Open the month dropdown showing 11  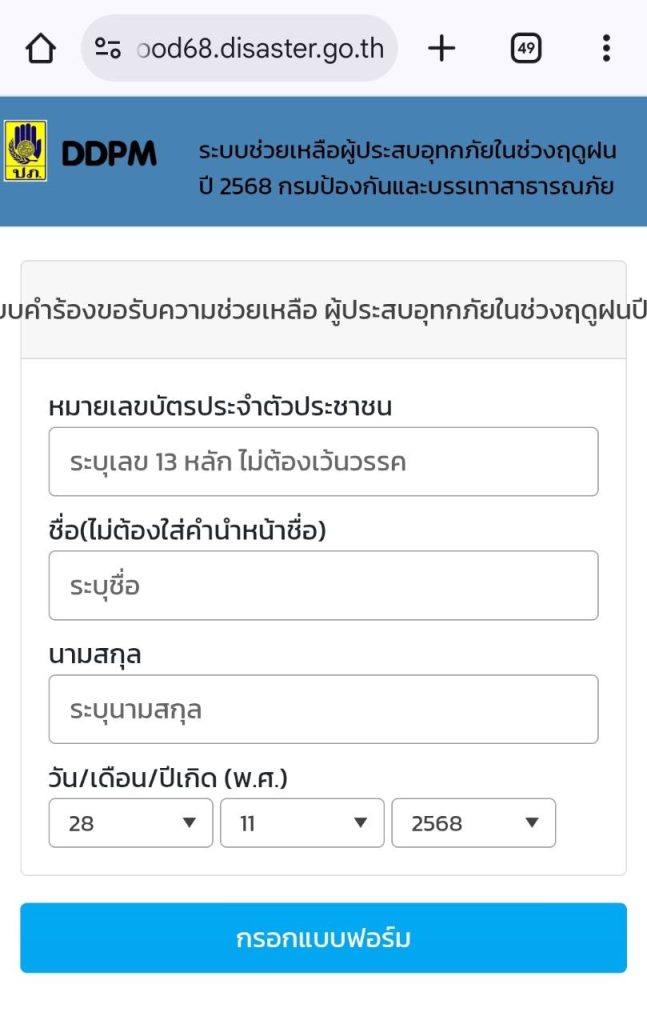coord(300,823)
